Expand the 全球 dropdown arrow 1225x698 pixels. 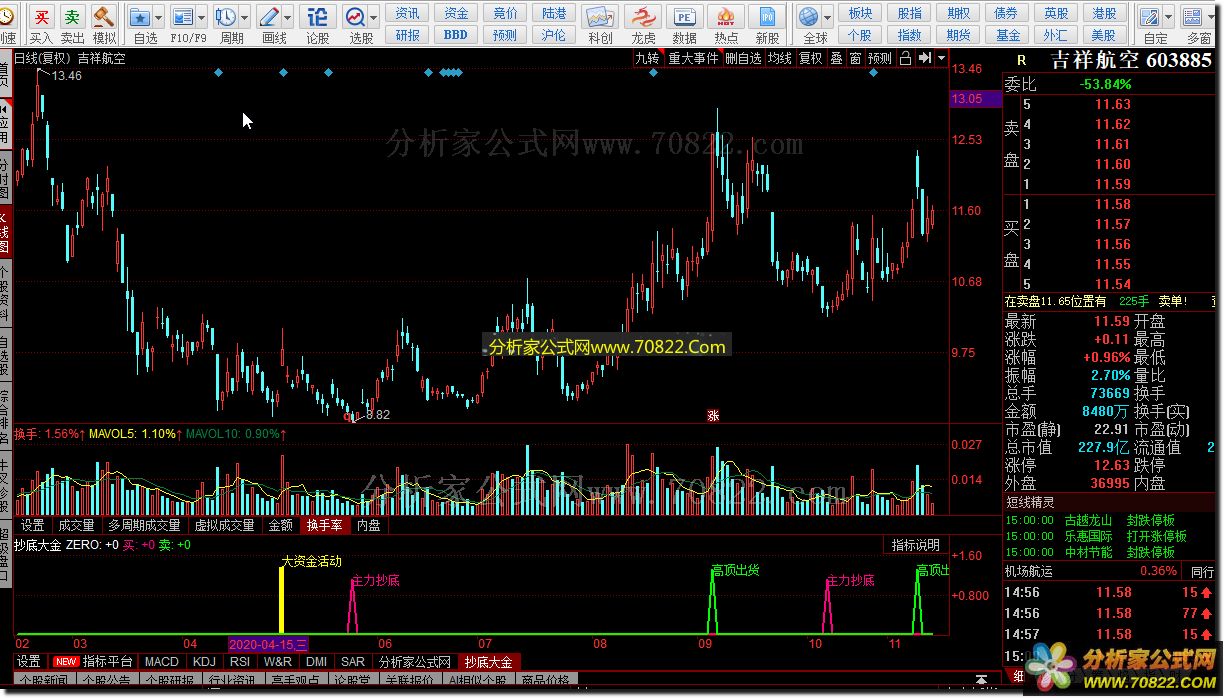pyautogui.click(x=828, y=17)
